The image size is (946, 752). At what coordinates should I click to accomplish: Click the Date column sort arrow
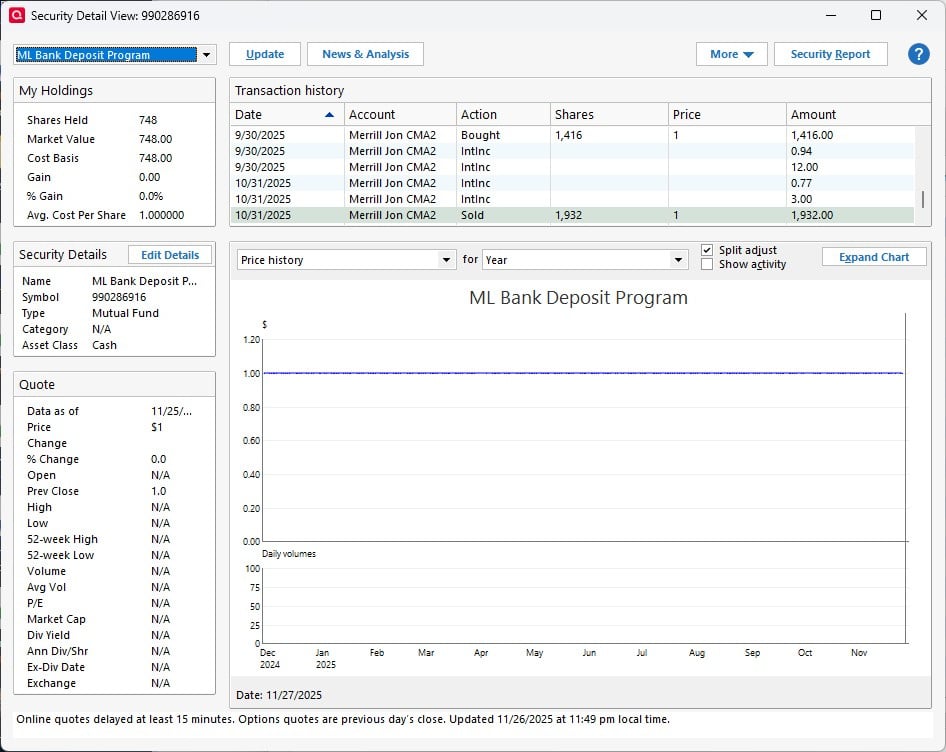click(329, 115)
